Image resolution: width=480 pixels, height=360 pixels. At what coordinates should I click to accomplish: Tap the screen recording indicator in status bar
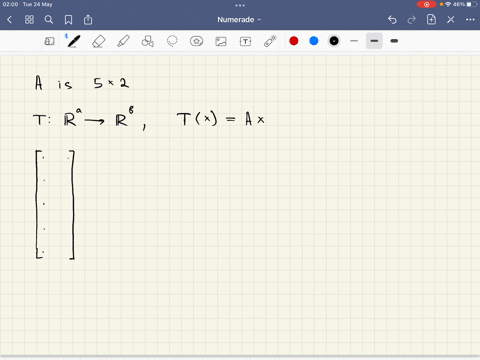(x=426, y=4)
